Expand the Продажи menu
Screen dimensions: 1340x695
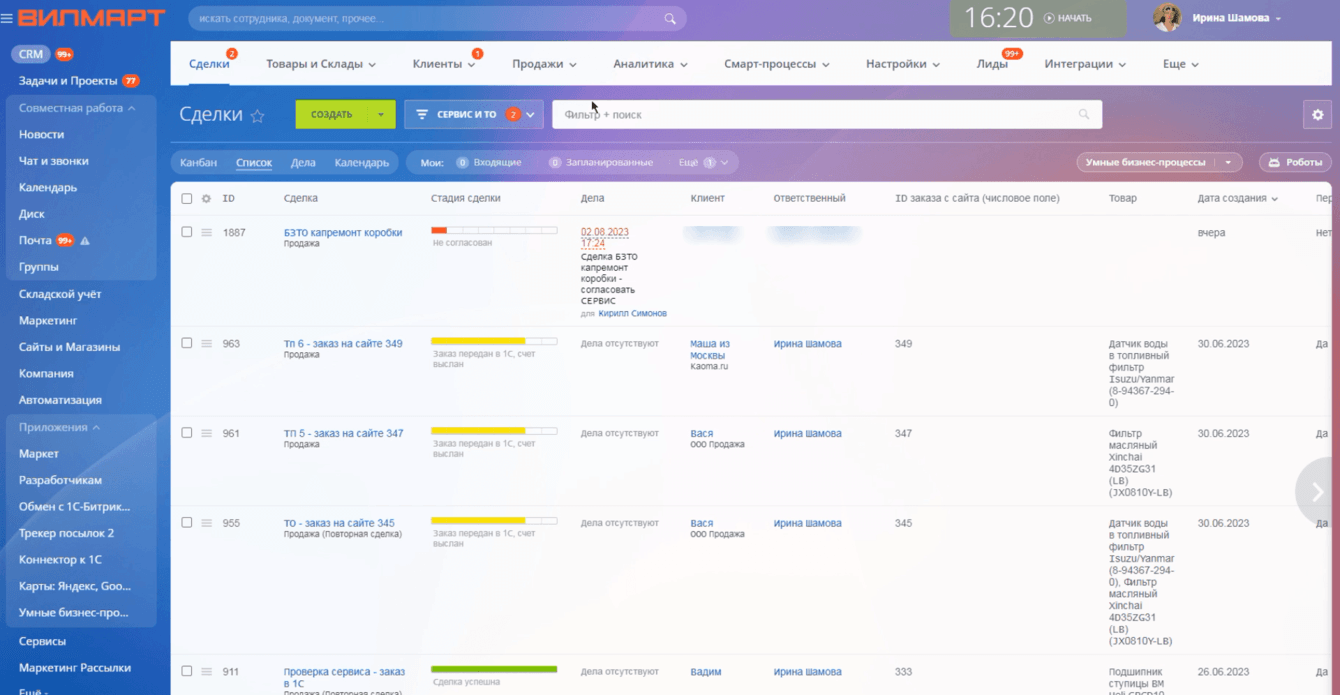(545, 64)
